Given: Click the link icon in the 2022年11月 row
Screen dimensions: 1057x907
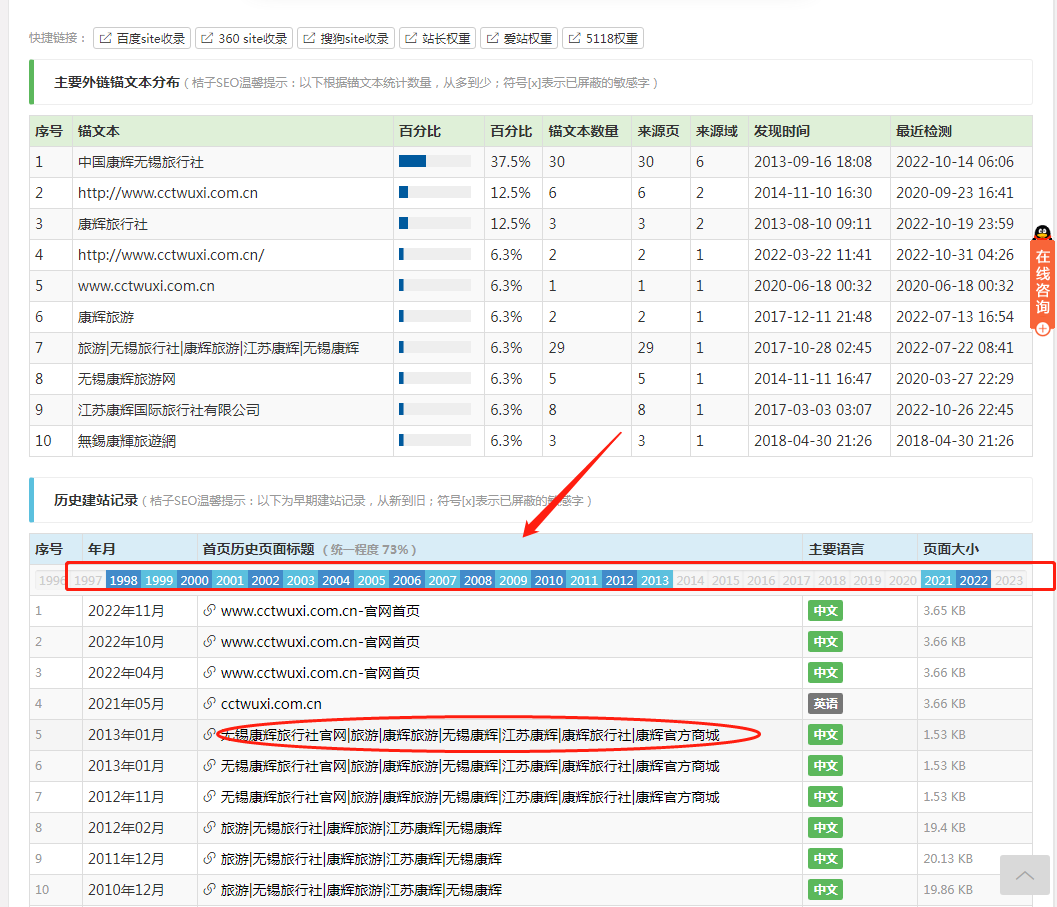Looking at the screenshot, I should point(210,610).
